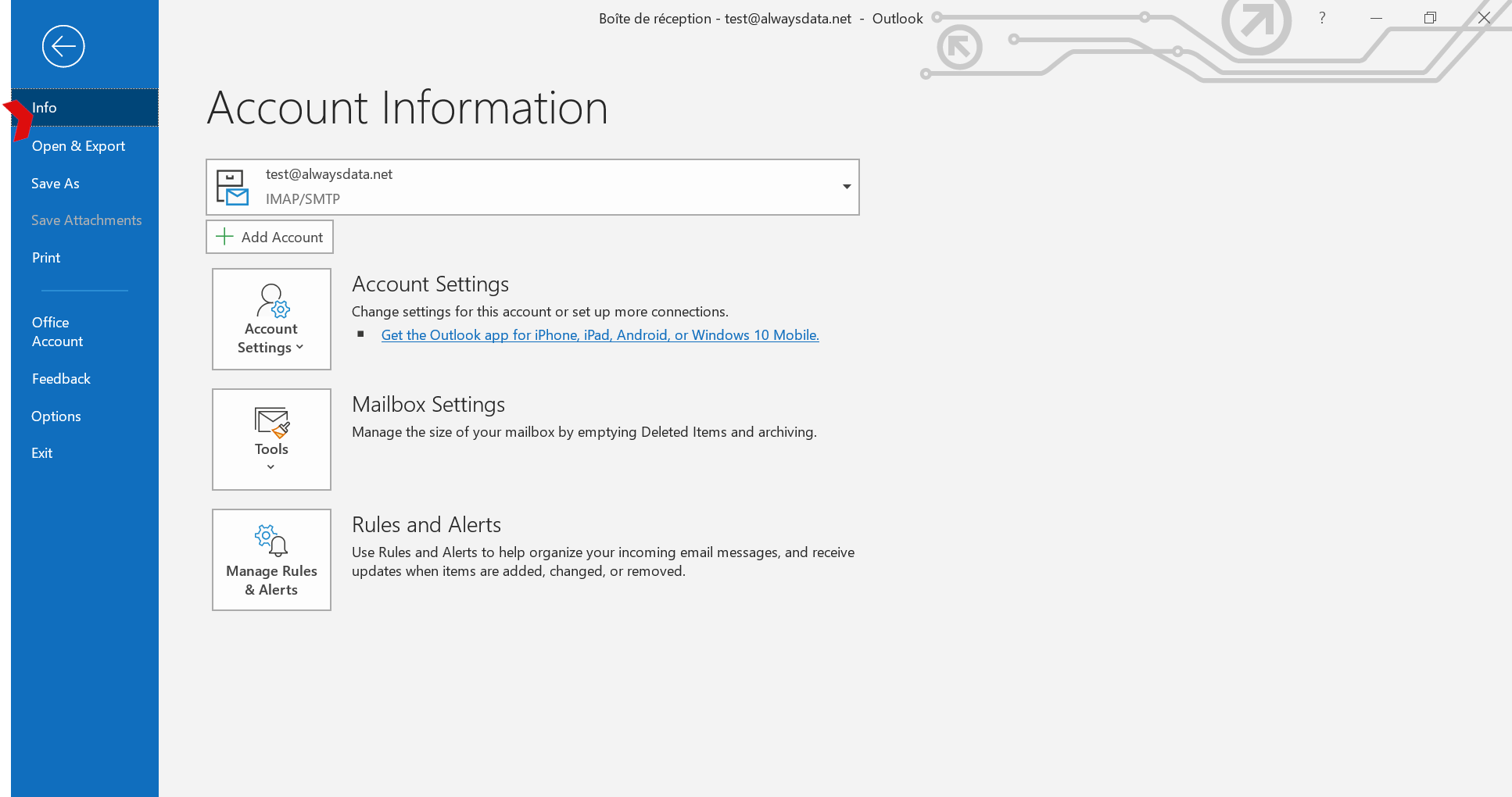
Task: Click the mailbox account icon beside test@alwaysdata.net
Action: point(232,188)
